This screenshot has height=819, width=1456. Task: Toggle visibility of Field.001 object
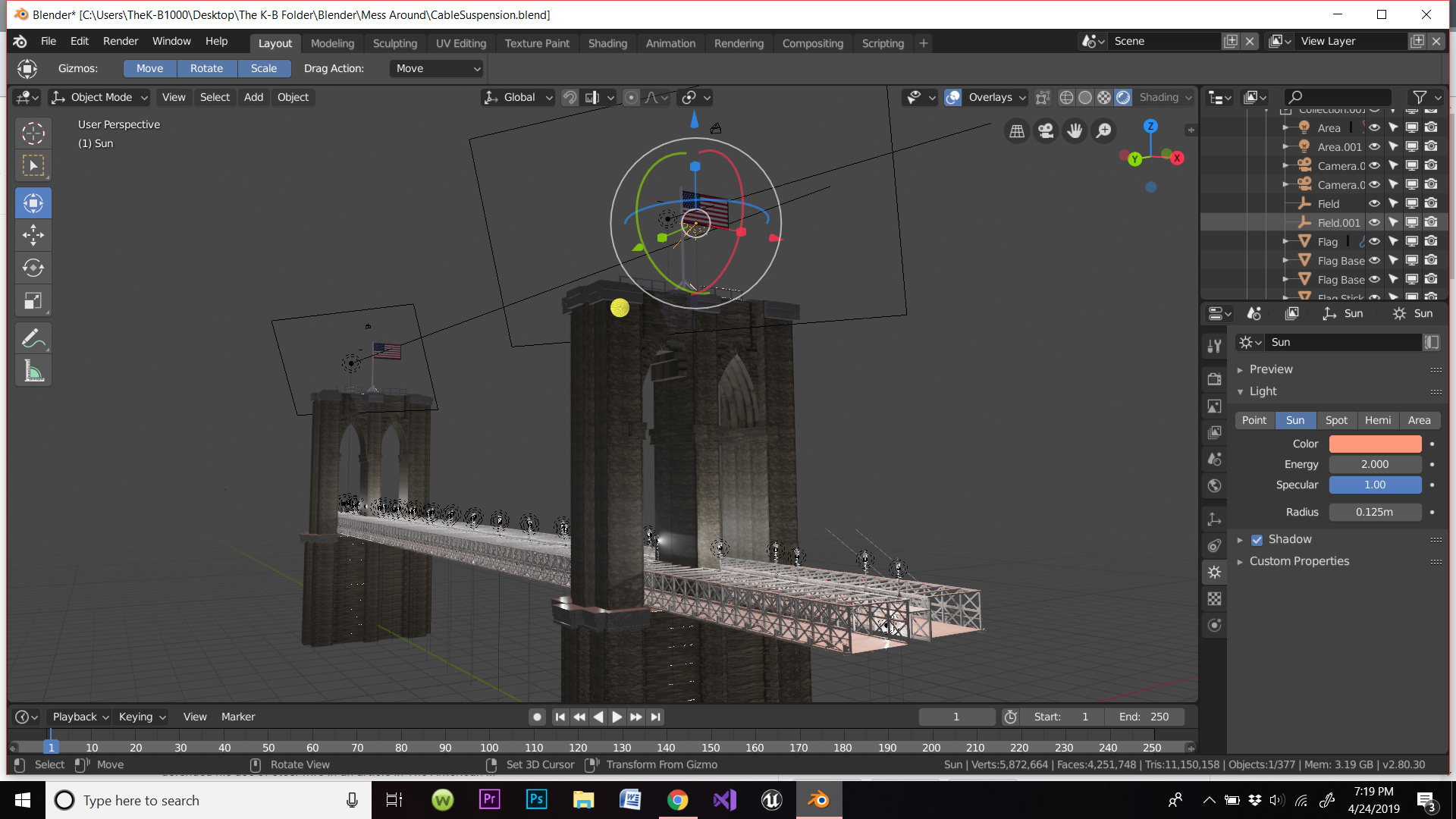click(1374, 223)
